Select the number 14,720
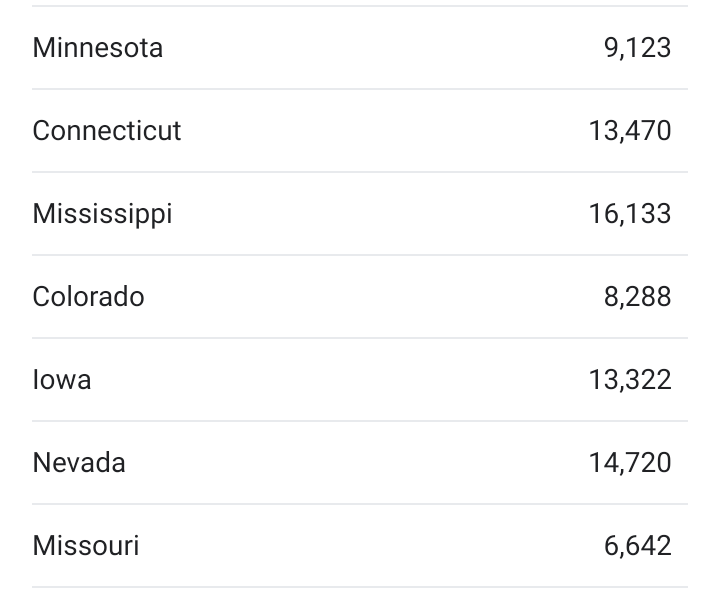 tap(630, 463)
